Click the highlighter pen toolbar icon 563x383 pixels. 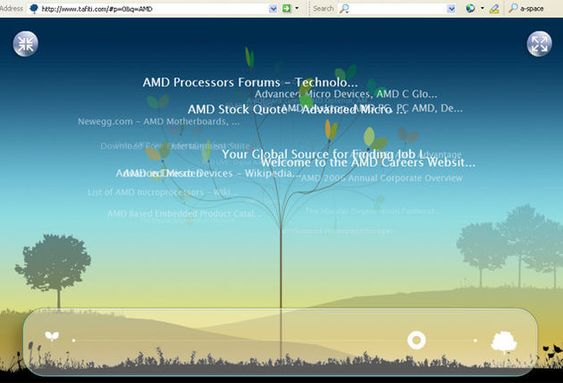pyautogui.click(x=494, y=8)
